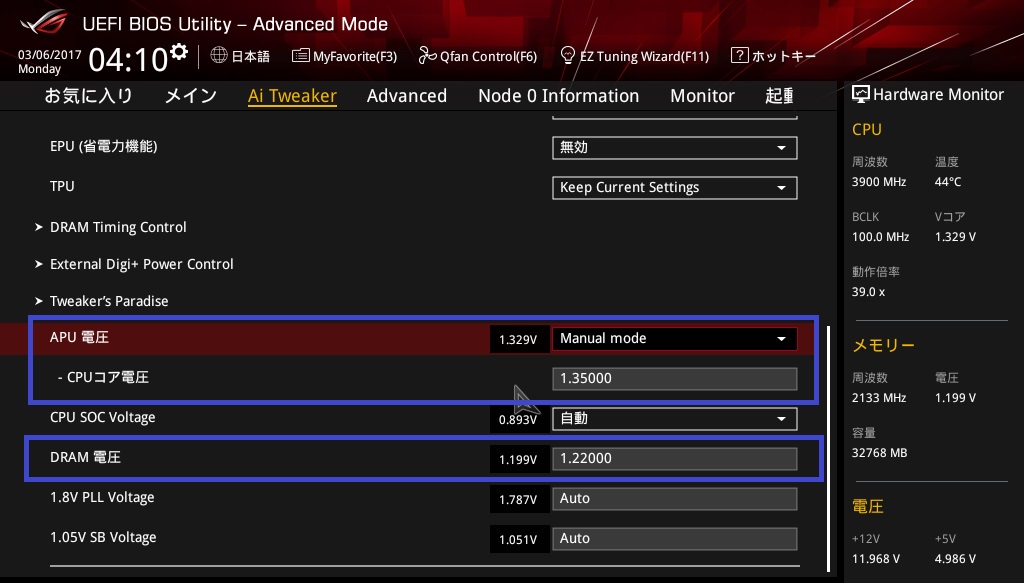Image resolution: width=1024 pixels, height=583 pixels.
Task: Click the globe language icon
Action: tap(219, 55)
